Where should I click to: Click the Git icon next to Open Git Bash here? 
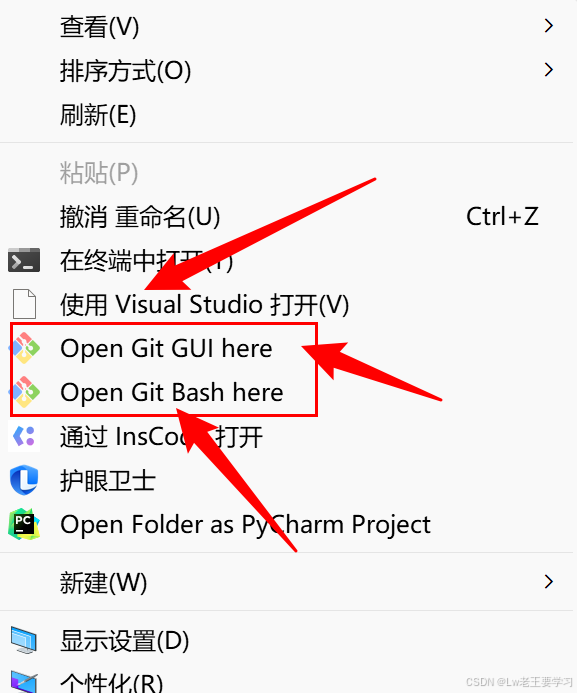(24, 392)
